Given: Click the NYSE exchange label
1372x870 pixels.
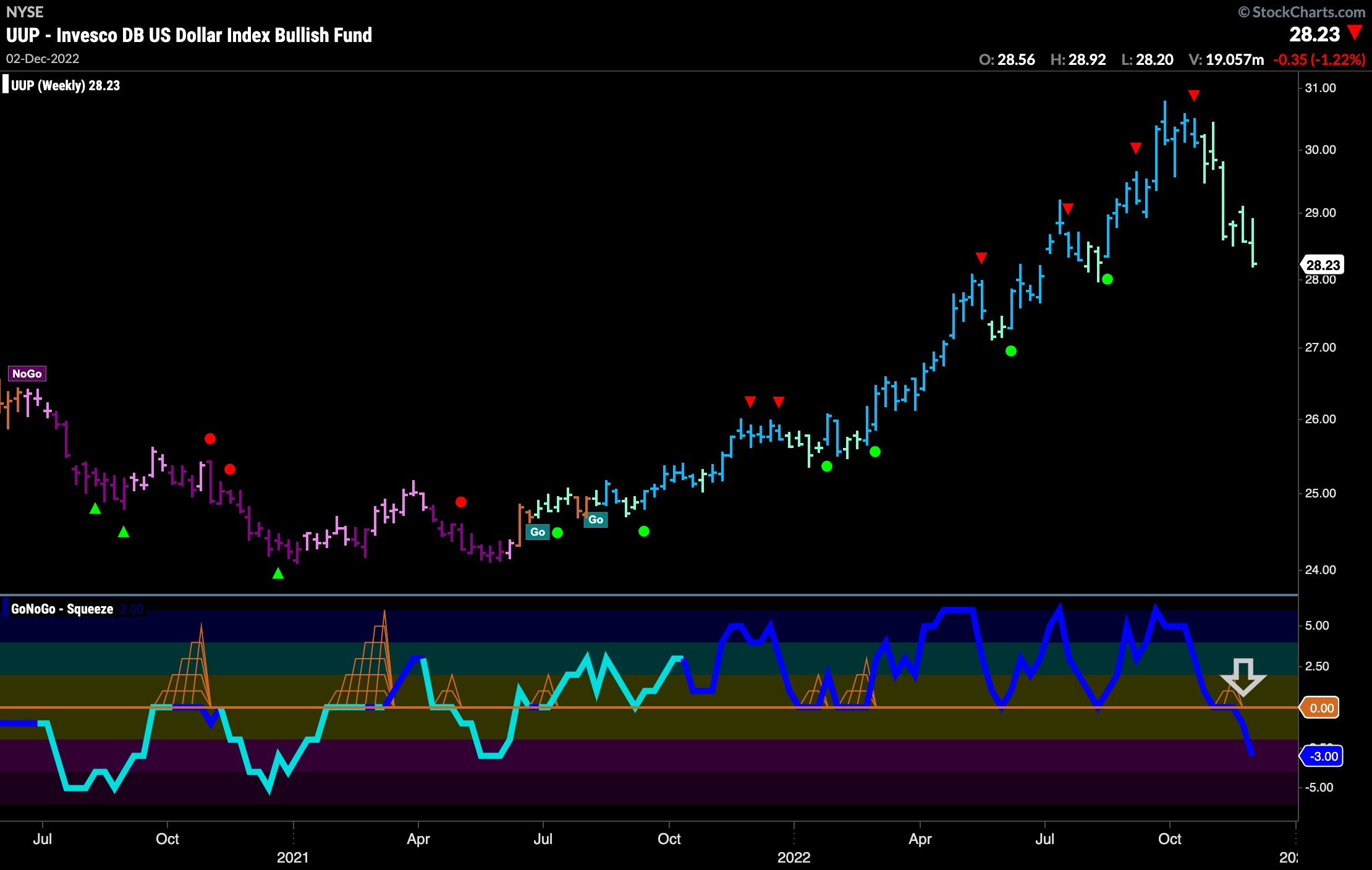Looking at the screenshot, I should tap(25, 12).
